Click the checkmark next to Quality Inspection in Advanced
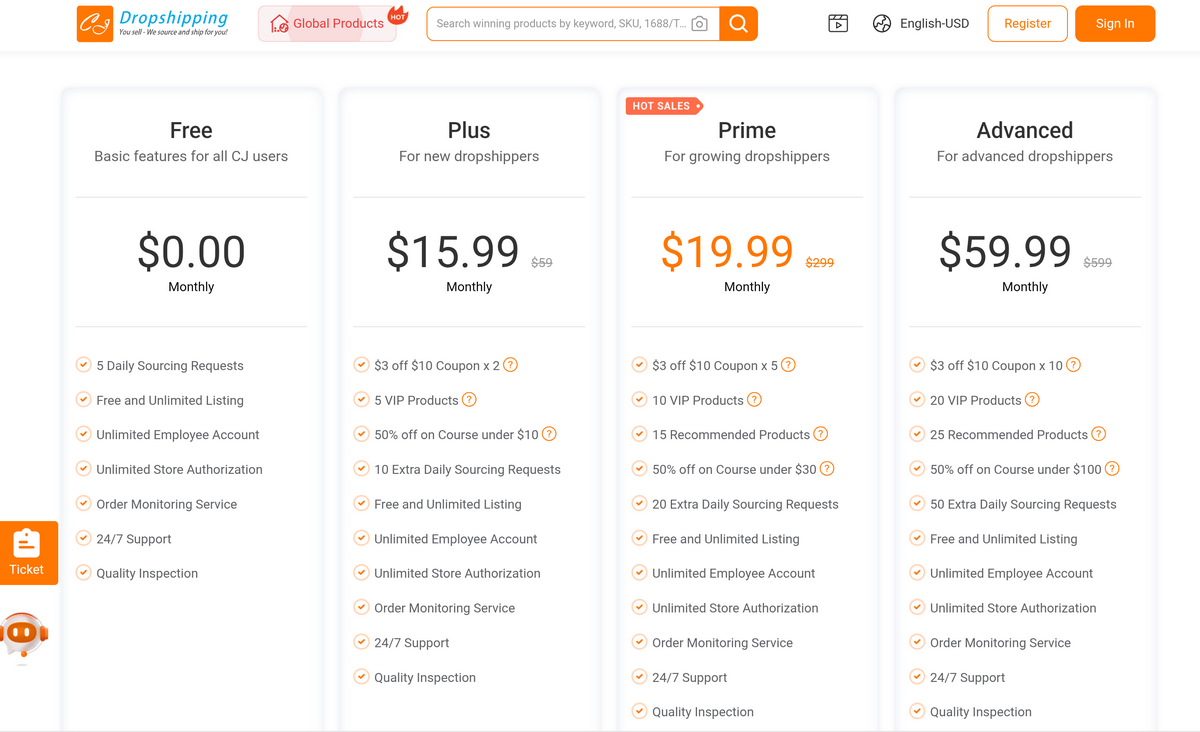Viewport: 1200px width, 732px height. click(916, 711)
